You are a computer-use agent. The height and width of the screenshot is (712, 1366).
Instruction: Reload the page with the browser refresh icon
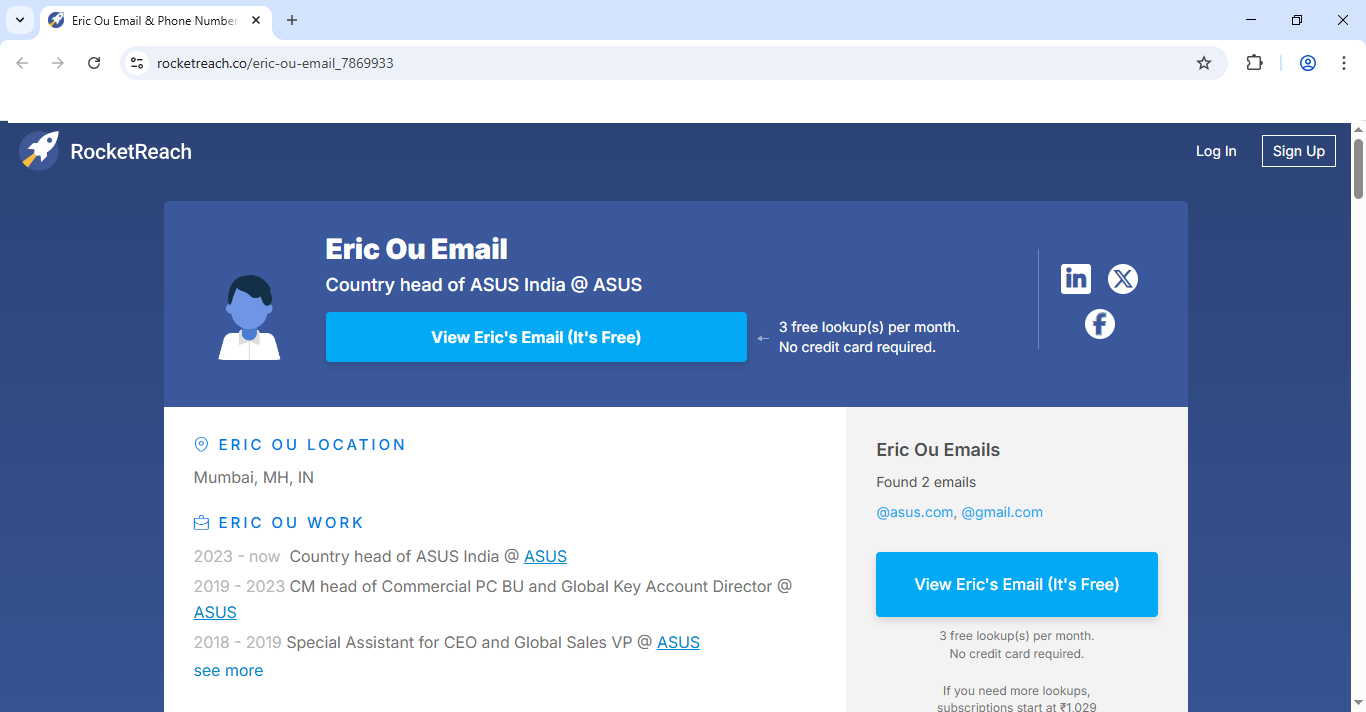click(94, 63)
